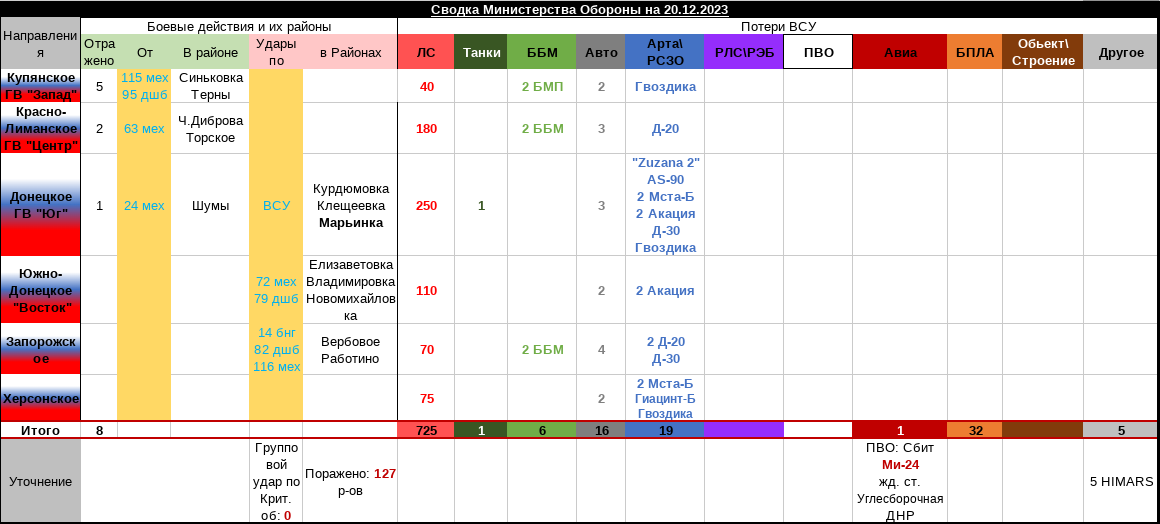Screen dimensions: 1160x524
Task: Click the dark red "Авиа" column header
Action: [899, 52]
